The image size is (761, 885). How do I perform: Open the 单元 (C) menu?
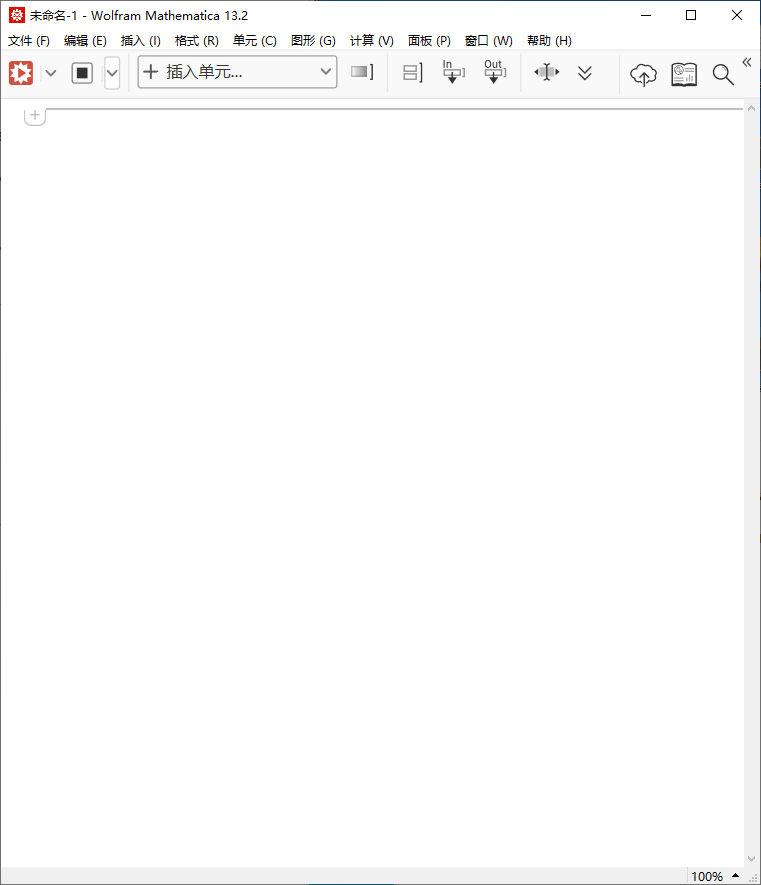pos(255,41)
